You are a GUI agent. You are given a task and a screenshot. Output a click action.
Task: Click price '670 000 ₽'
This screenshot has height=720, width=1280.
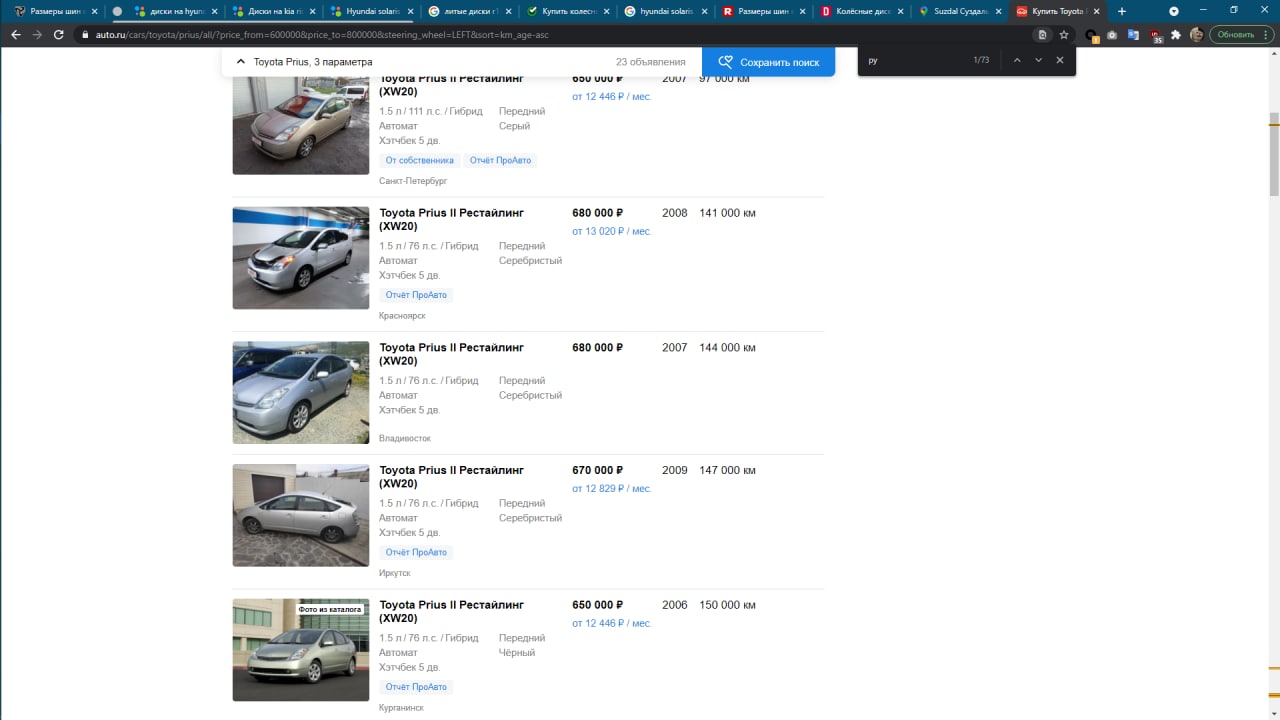point(597,470)
